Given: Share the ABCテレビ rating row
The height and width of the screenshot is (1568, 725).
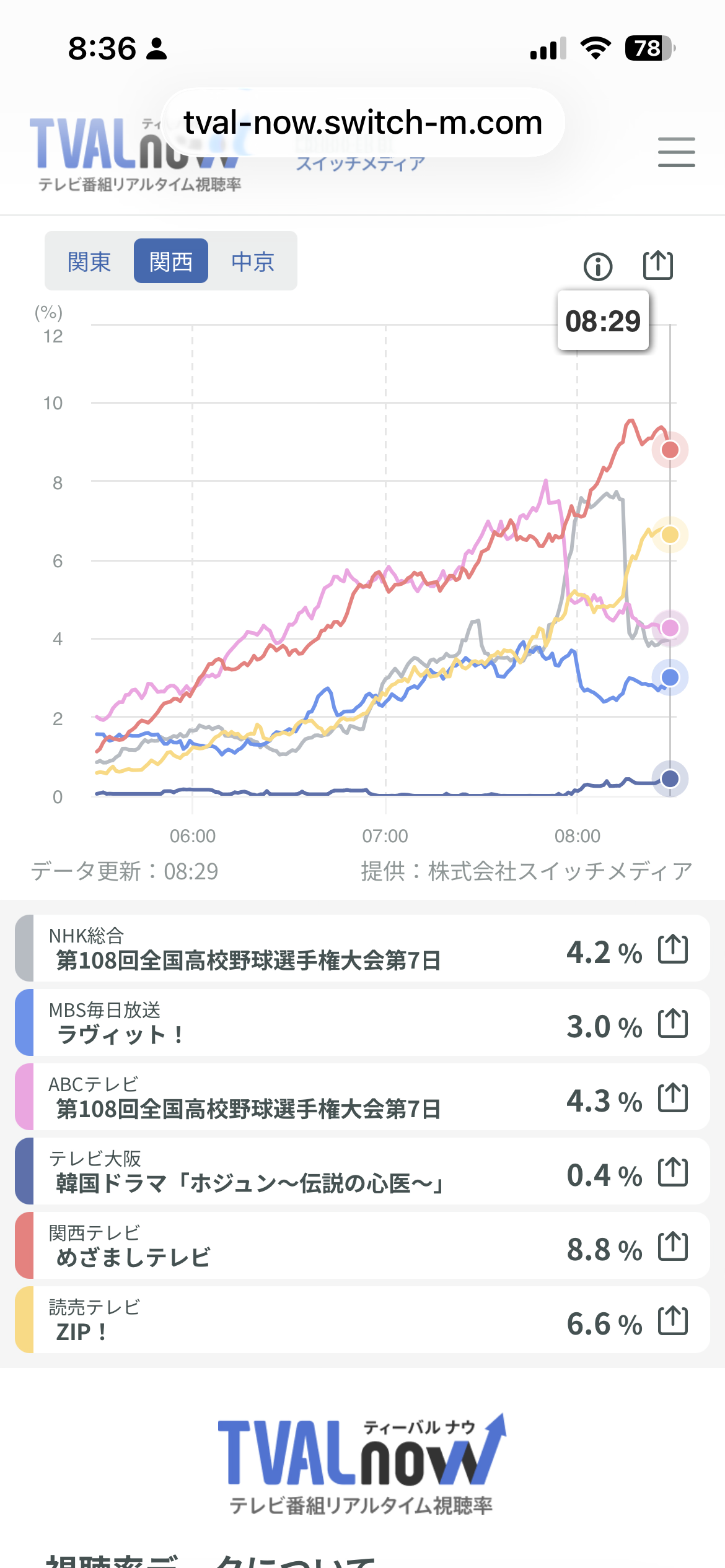Looking at the screenshot, I should point(673,1097).
